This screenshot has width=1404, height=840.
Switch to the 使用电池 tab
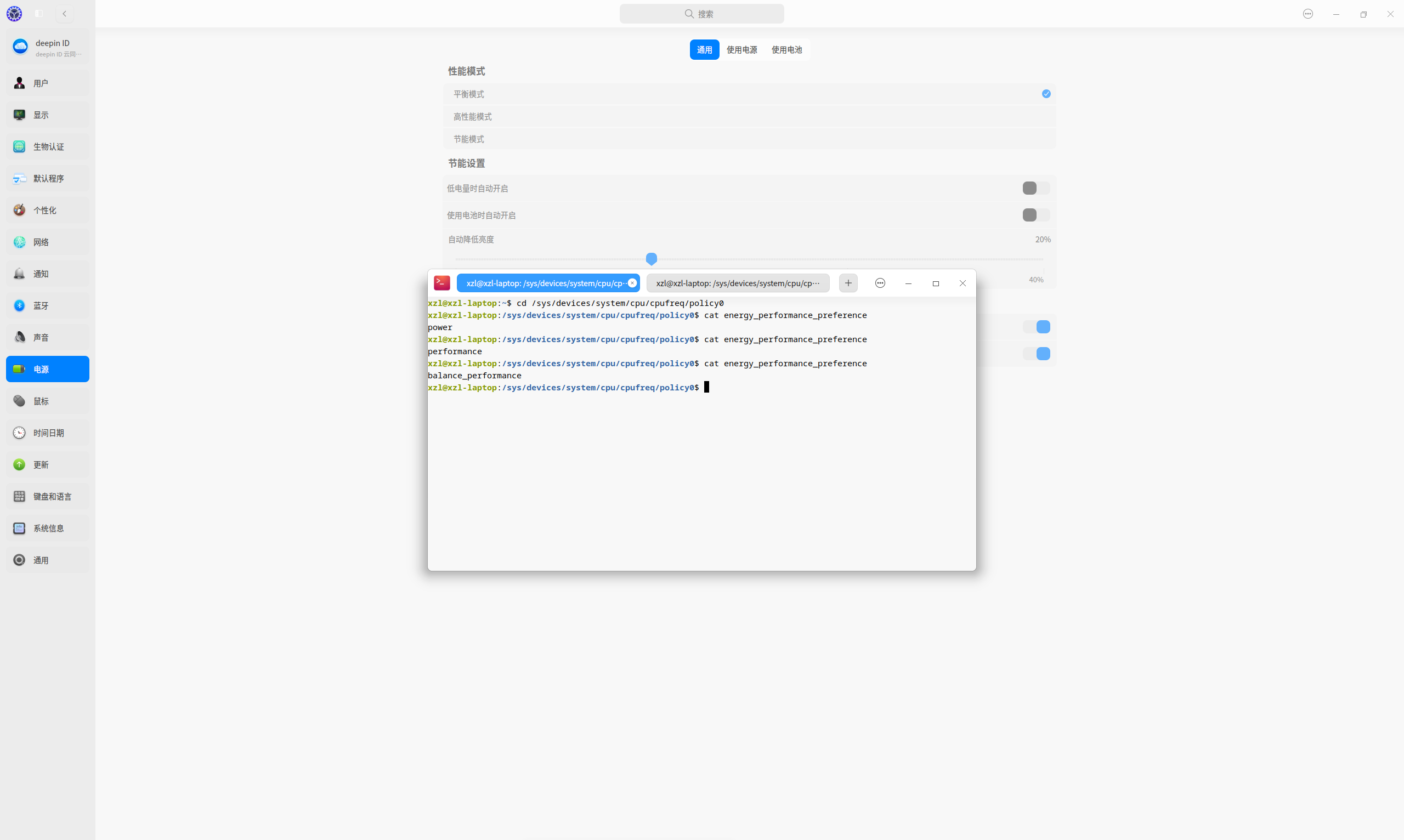pyautogui.click(x=786, y=49)
